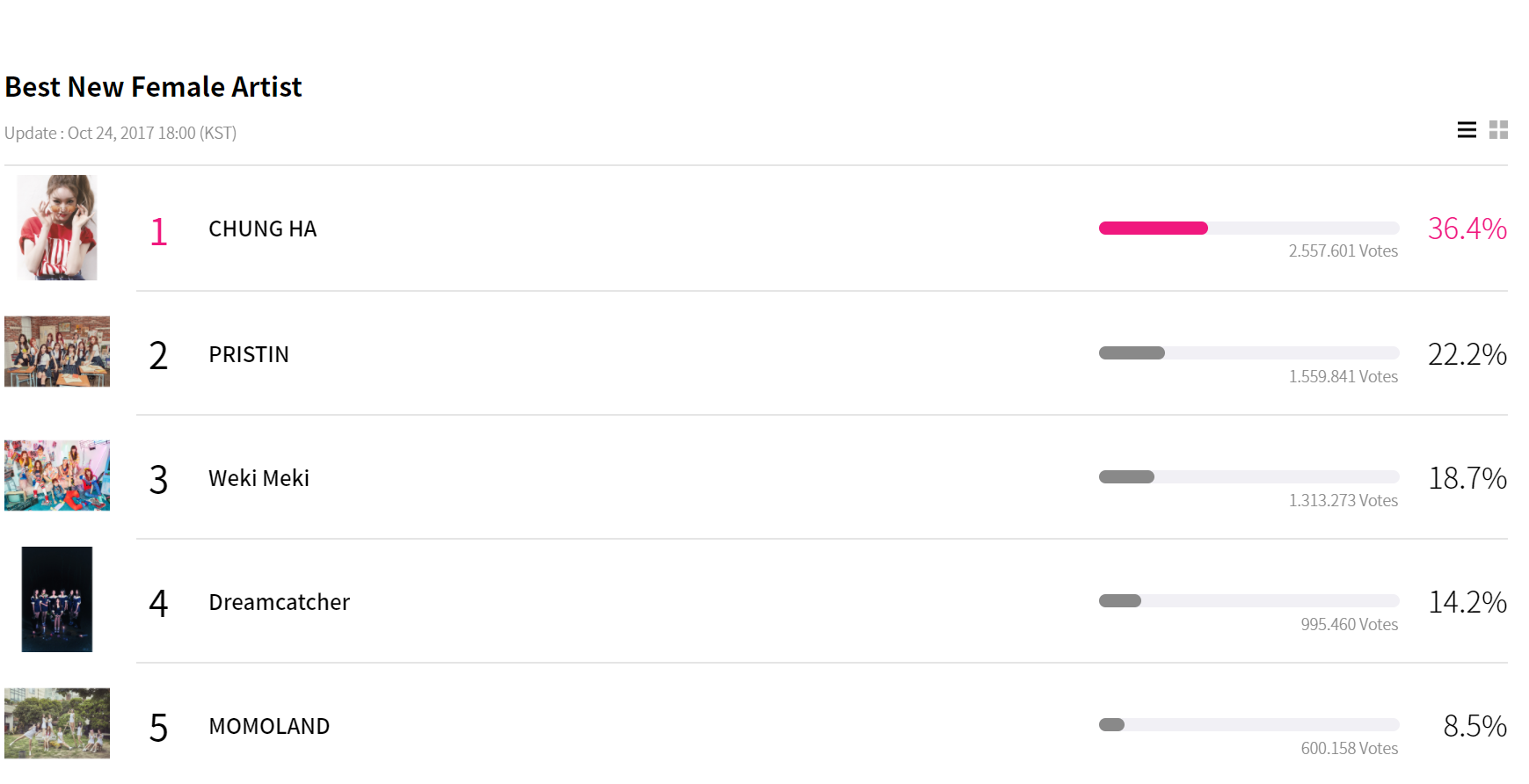The width and height of the screenshot is (1529, 784).
Task: Select MOMOLAND artist name
Action: point(269,727)
